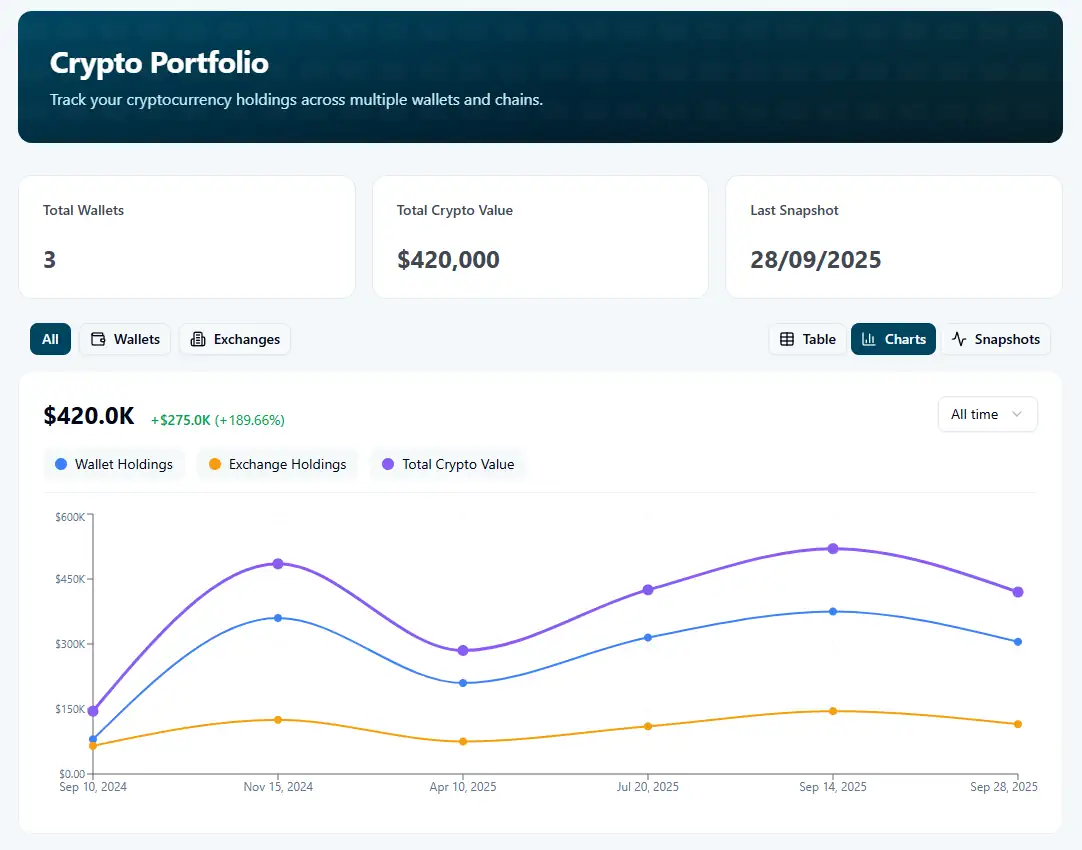Open the All time range dropdown
Image resolution: width=1082 pixels, height=850 pixels.
[987, 414]
